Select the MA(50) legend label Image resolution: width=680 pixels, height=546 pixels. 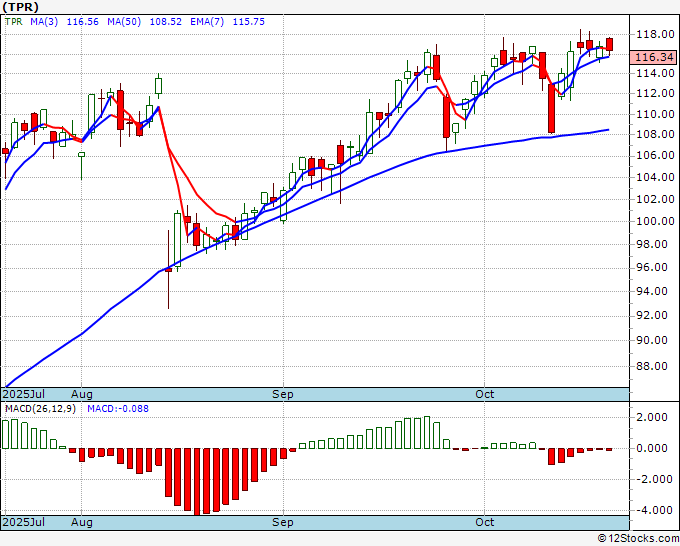(124, 22)
